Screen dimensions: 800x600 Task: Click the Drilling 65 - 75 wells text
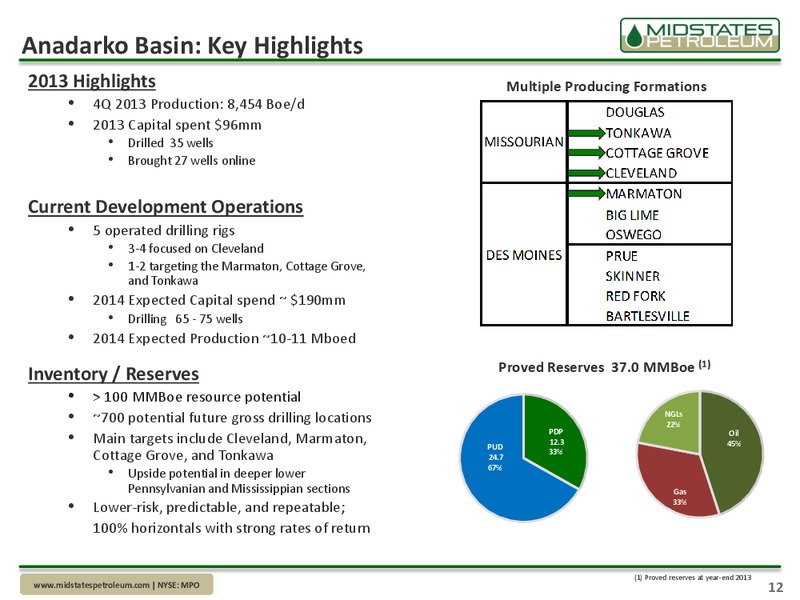pyautogui.click(x=185, y=319)
